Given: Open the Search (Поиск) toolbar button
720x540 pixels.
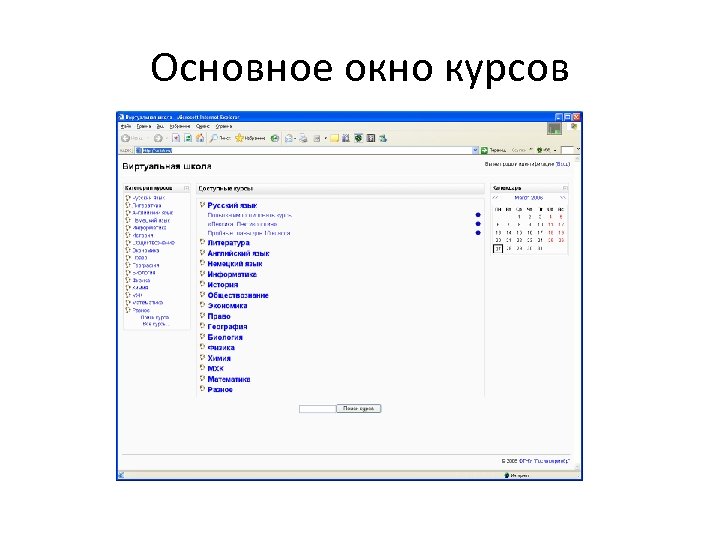Looking at the screenshot, I should [219, 138].
